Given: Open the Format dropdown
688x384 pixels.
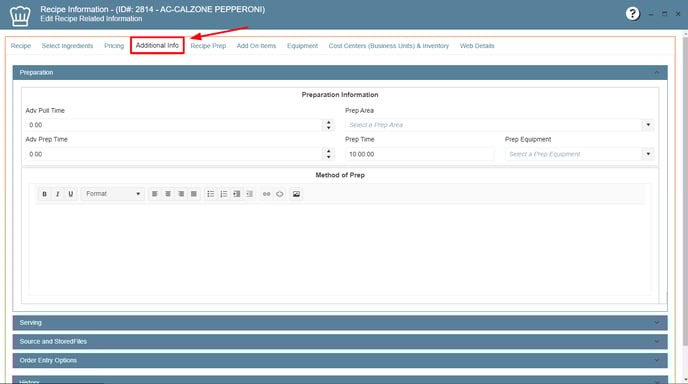Looking at the screenshot, I should pos(113,194).
